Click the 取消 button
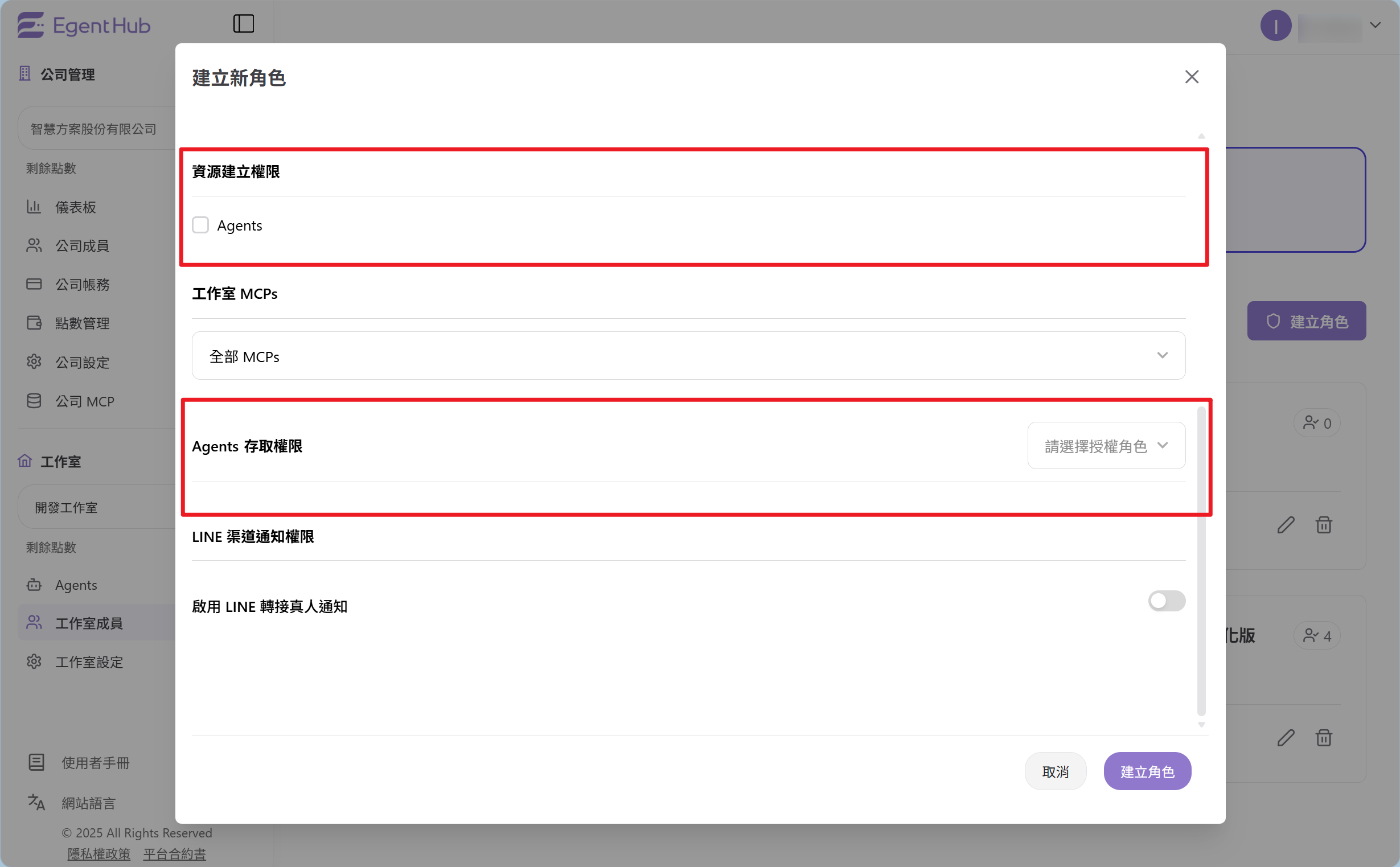Screen dimensions: 1400x867 pyautogui.click(x=1055, y=771)
